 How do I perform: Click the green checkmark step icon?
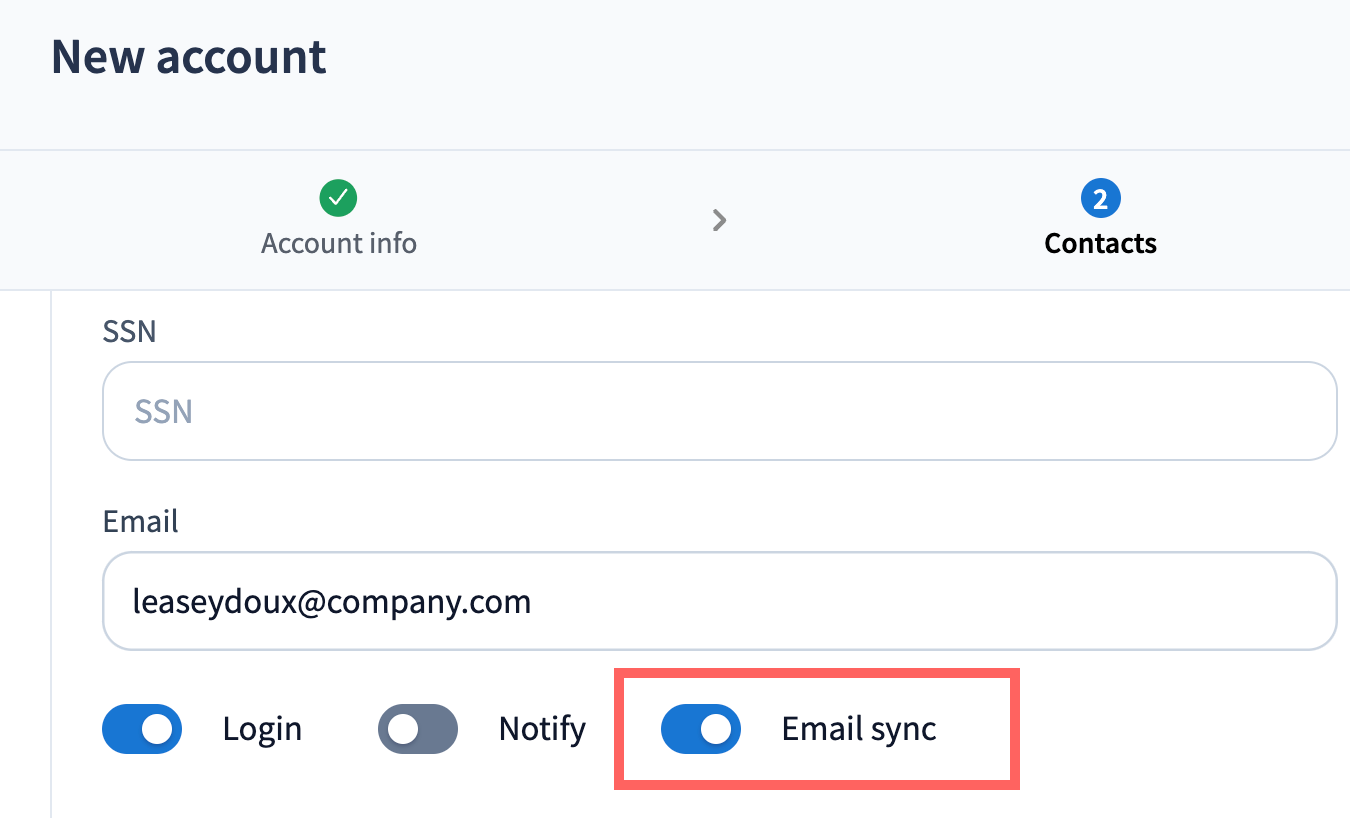[339, 198]
